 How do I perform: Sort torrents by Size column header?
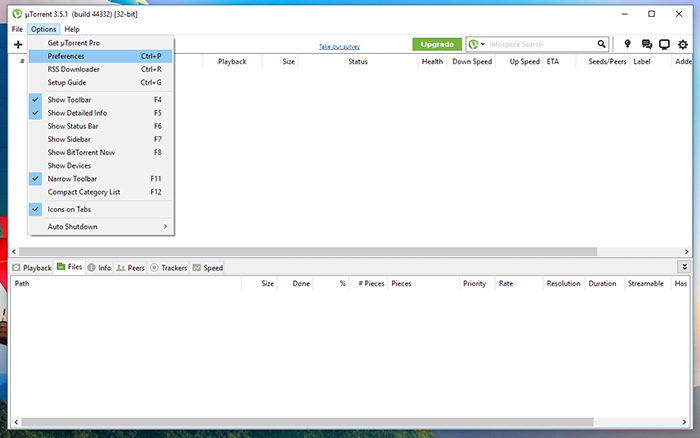point(280,62)
